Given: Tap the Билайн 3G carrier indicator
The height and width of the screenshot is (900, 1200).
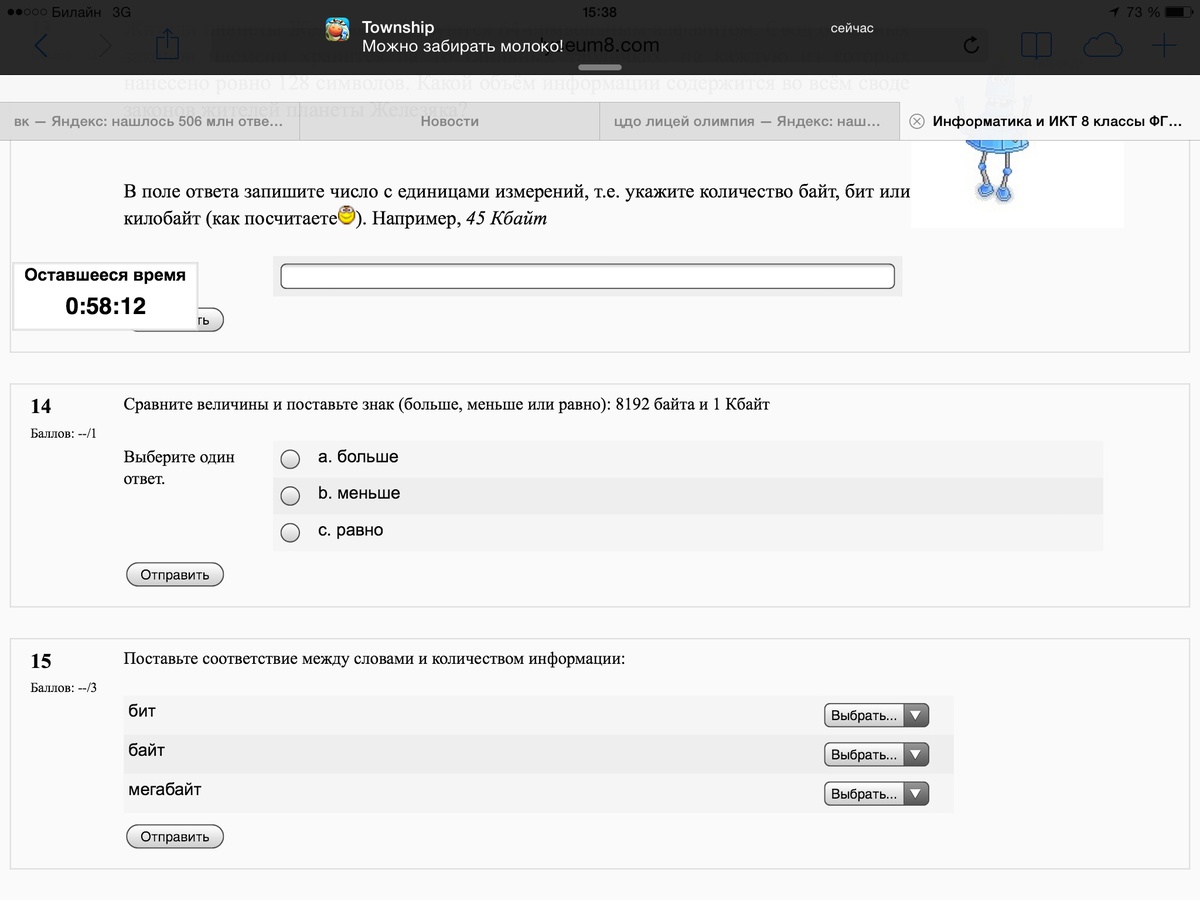Looking at the screenshot, I should click(x=67, y=12).
